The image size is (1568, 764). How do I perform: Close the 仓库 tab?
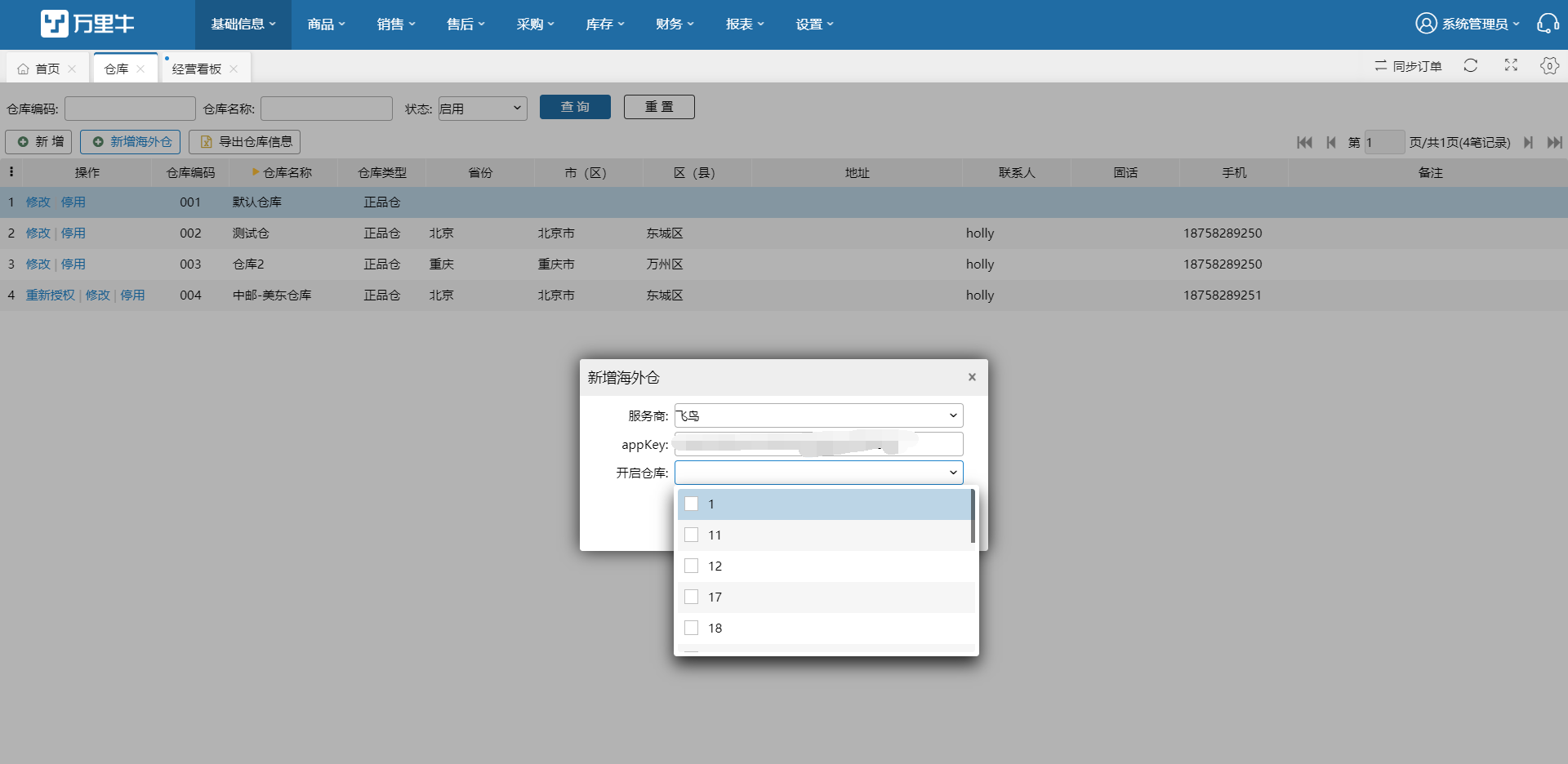coord(140,69)
